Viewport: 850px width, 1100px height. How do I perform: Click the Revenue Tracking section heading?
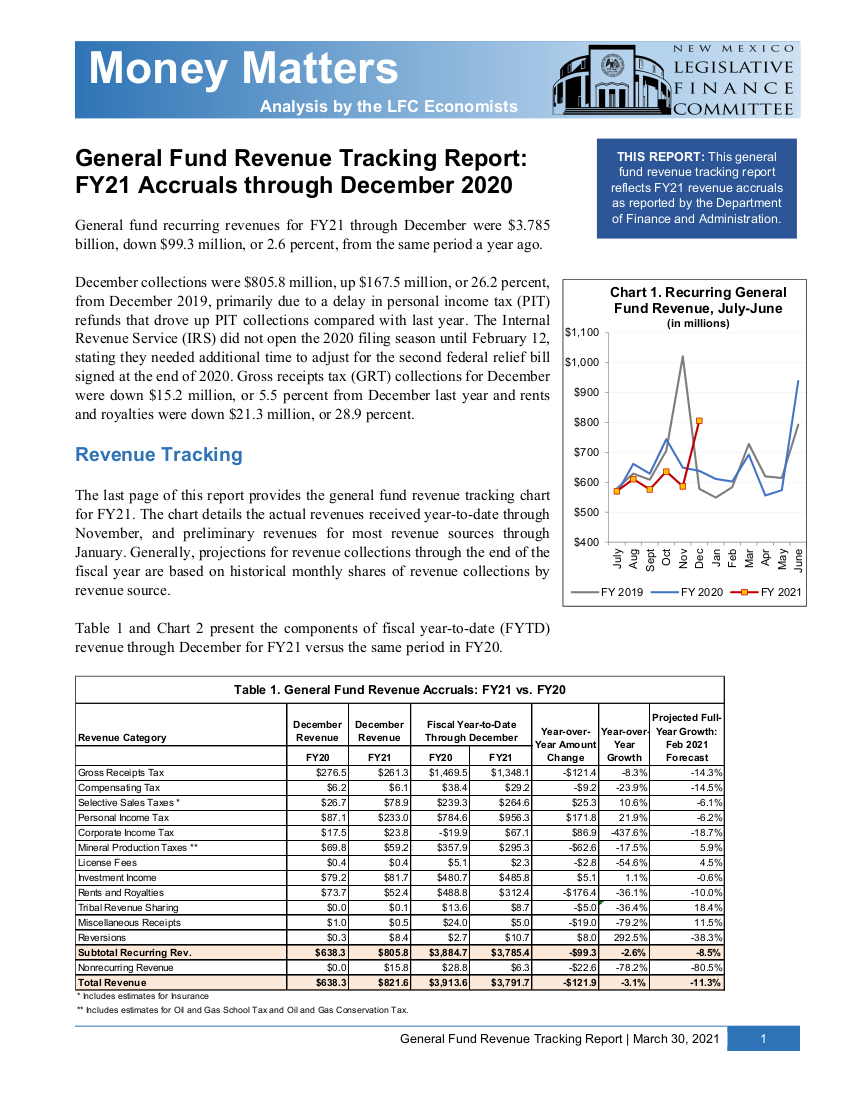[159, 455]
